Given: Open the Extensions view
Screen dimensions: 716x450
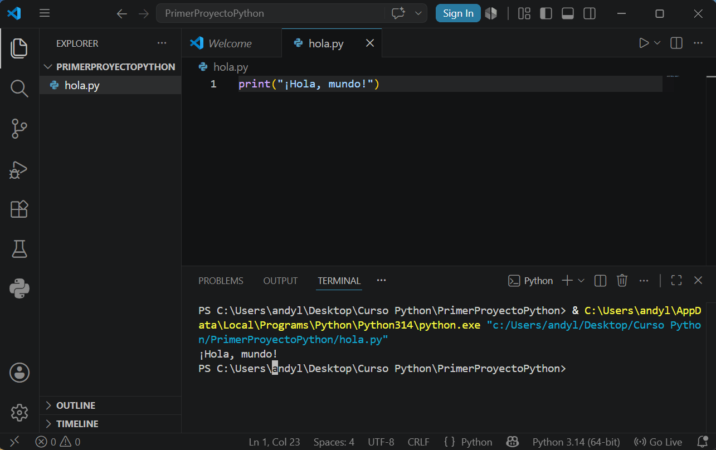Looking at the screenshot, I should pos(19,209).
